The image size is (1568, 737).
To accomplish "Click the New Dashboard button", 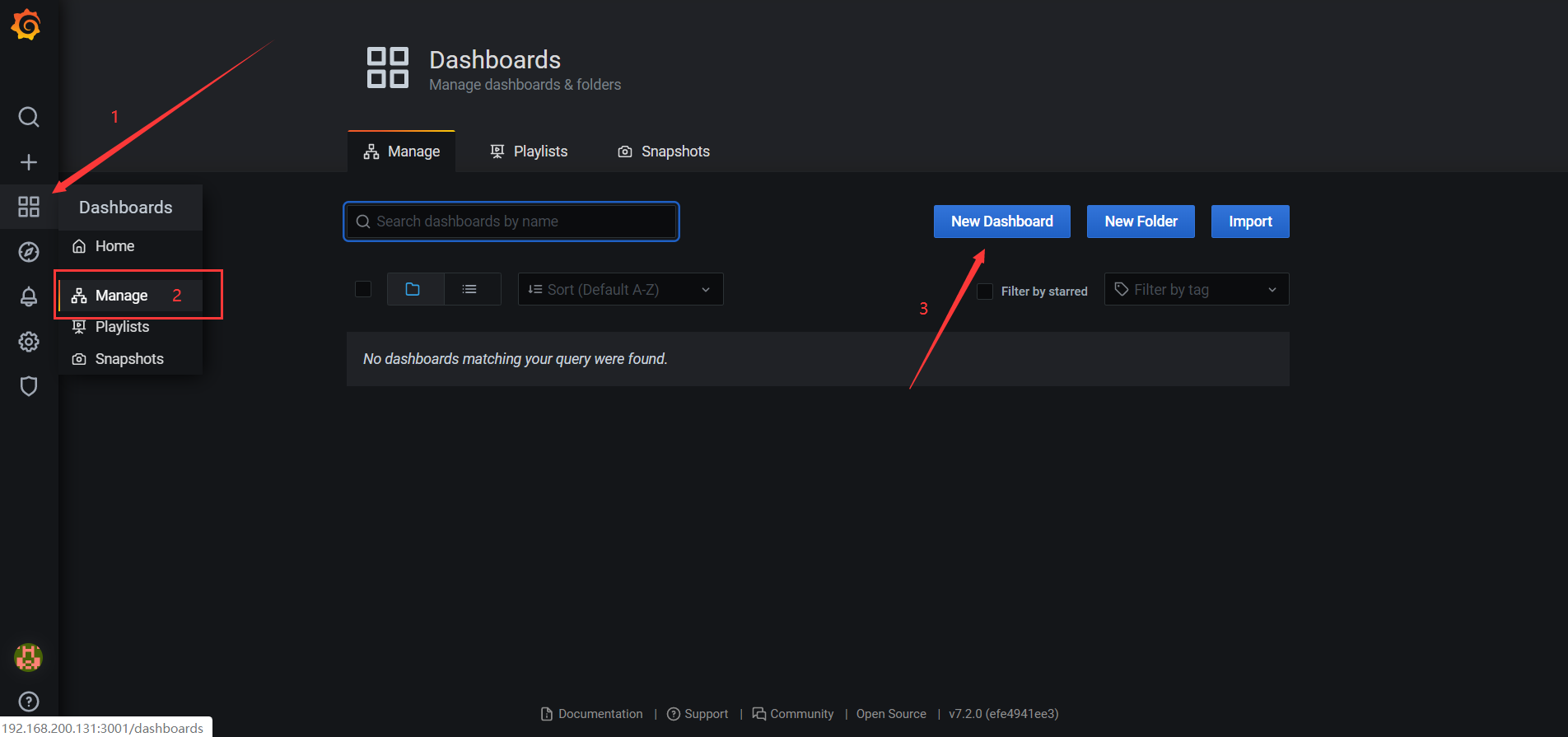I will [1001, 222].
